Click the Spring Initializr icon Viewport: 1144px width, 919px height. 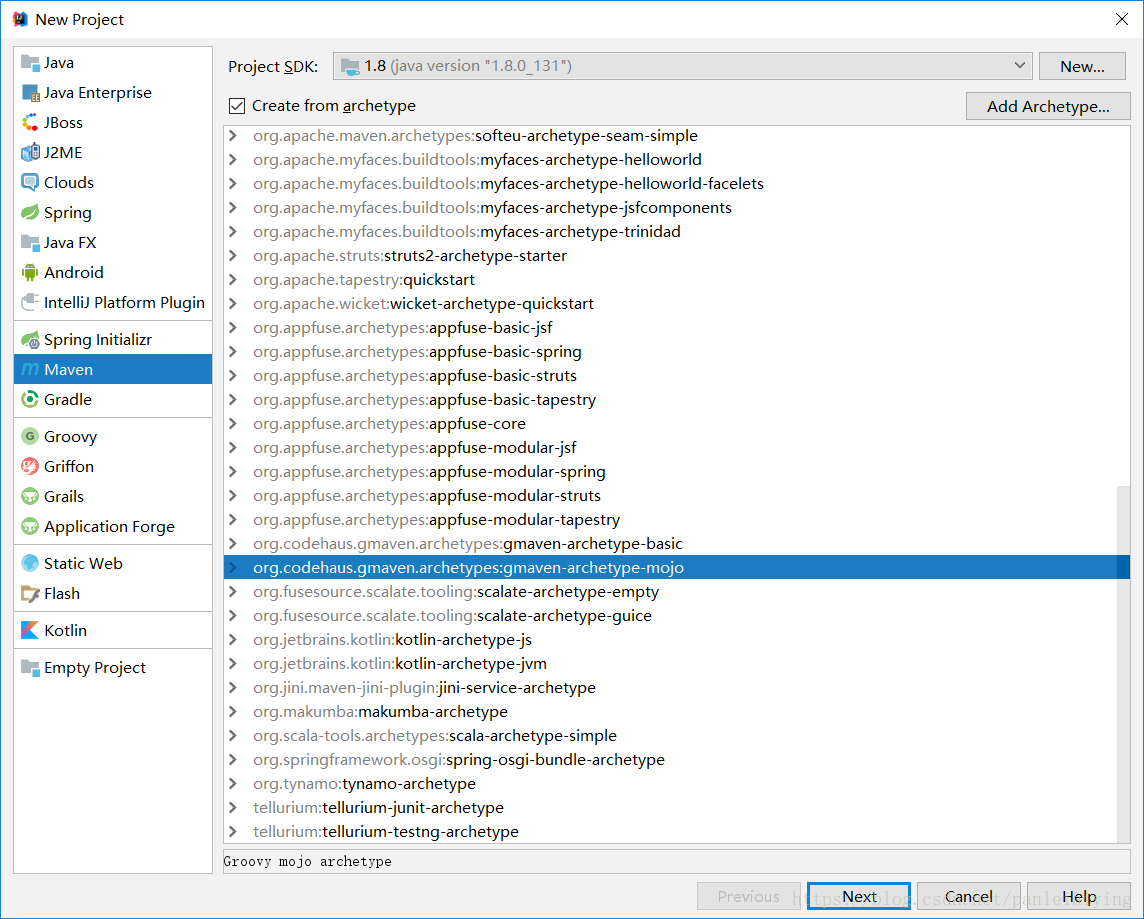pos(30,340)
